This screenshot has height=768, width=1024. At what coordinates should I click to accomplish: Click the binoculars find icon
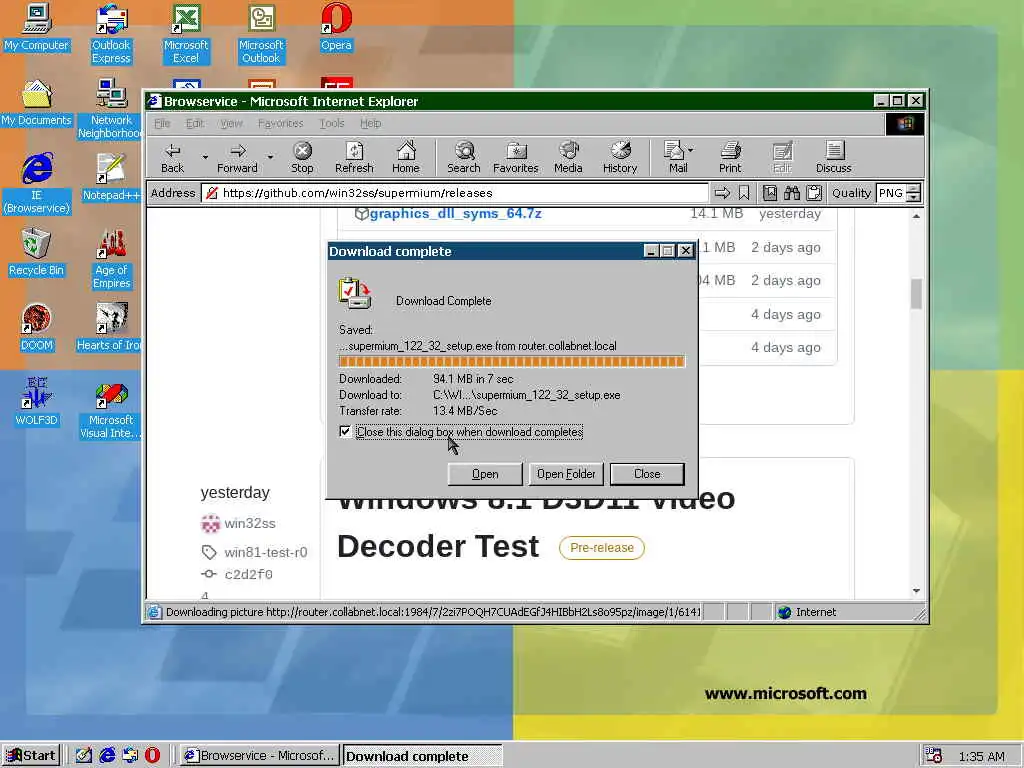[792, 193]
